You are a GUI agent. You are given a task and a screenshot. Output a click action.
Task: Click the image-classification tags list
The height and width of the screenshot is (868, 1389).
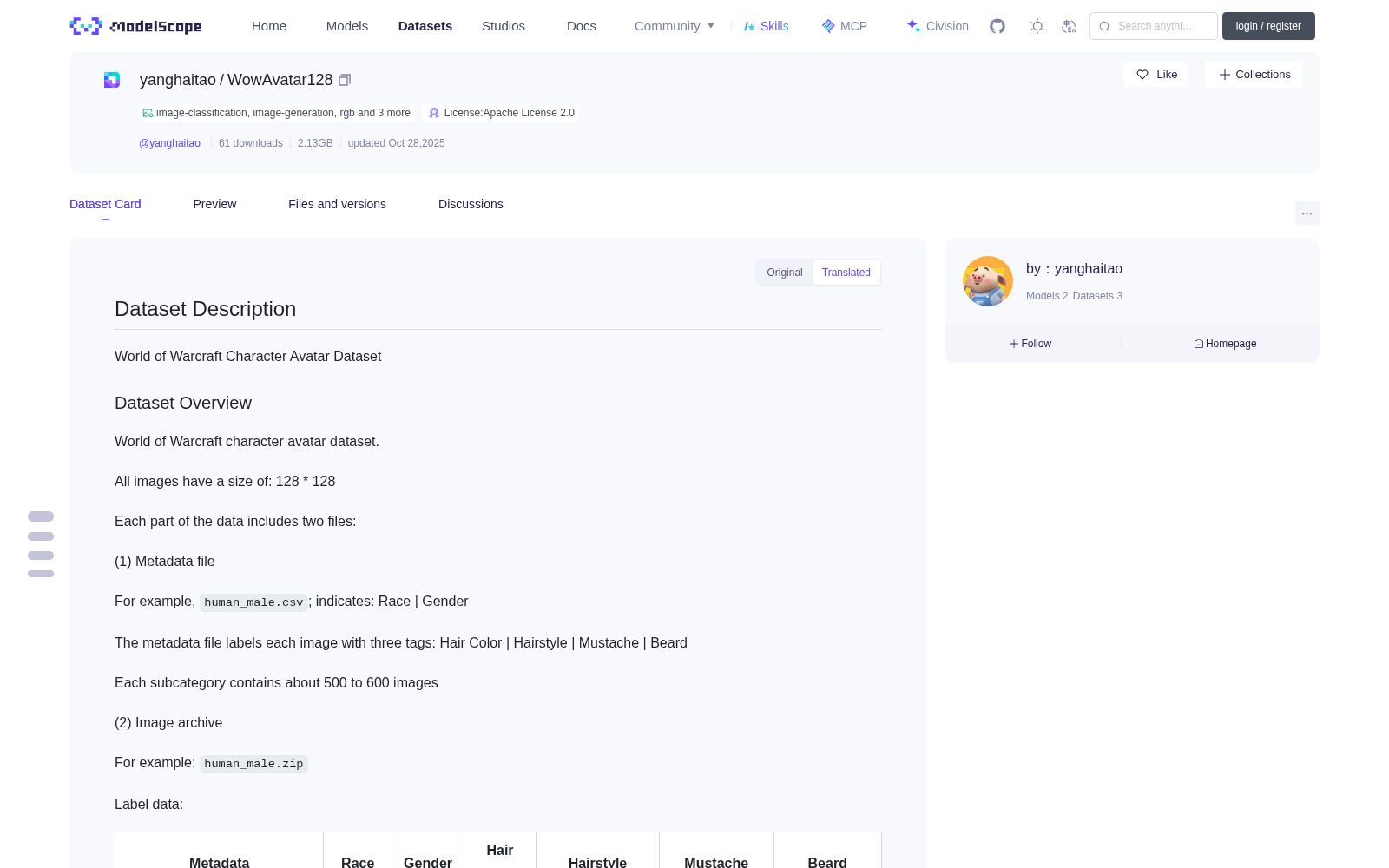pos(283,113)
